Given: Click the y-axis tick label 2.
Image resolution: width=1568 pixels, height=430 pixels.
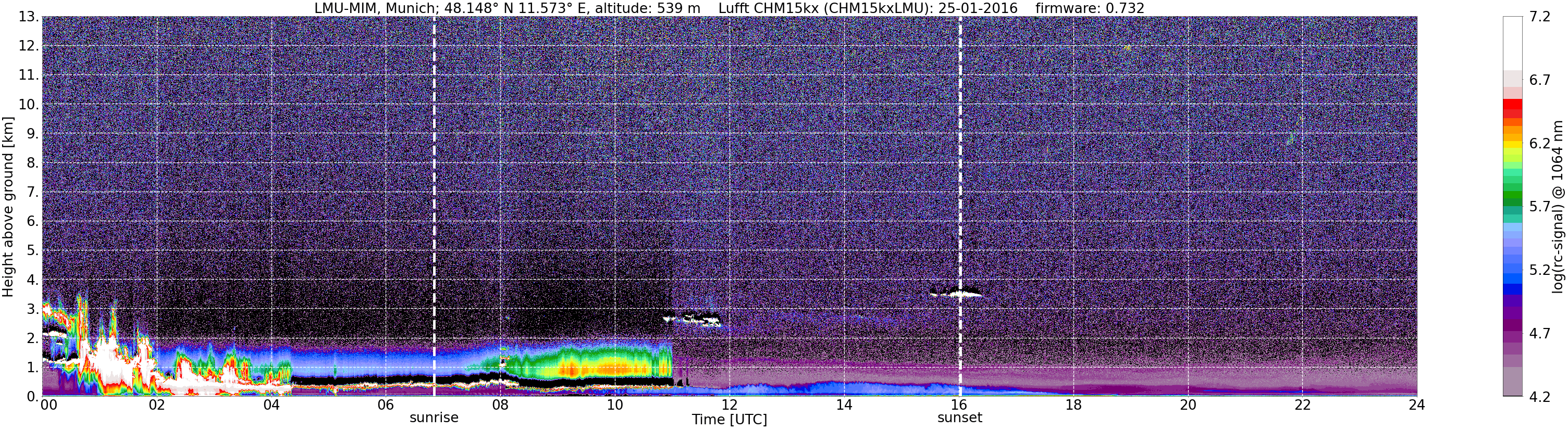Looking at the screenshot, I should tap(32, 337).
